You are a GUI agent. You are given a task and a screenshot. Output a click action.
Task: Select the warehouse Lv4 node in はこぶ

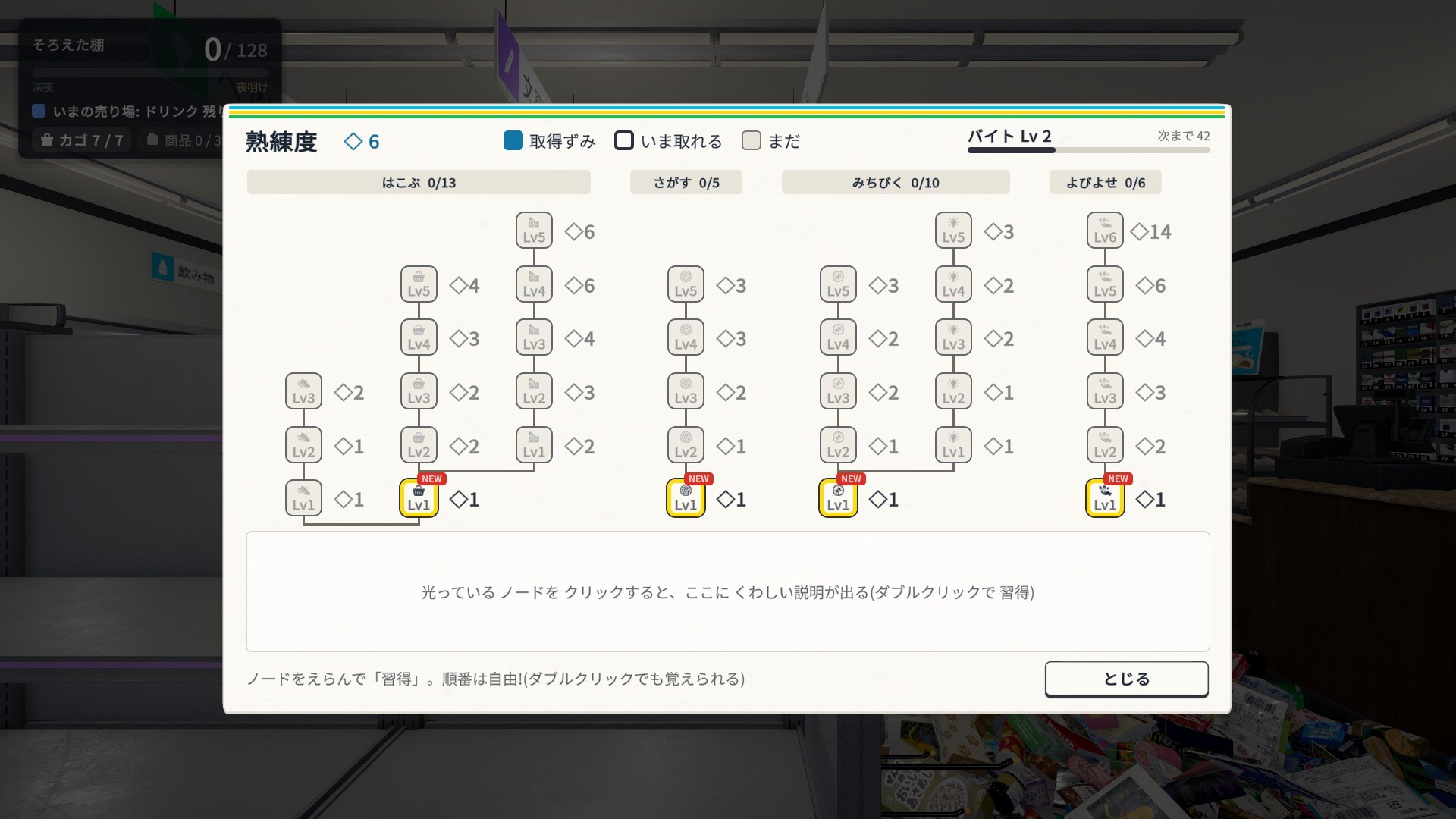click(x=534, y=284)
